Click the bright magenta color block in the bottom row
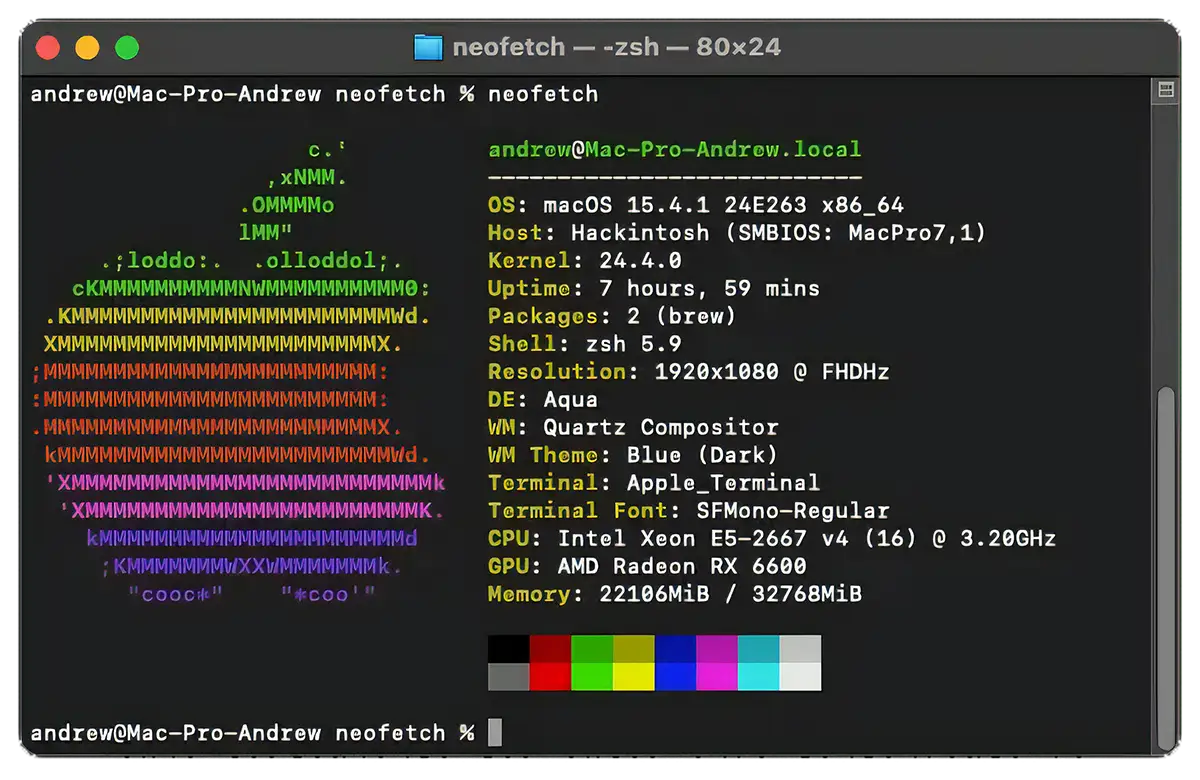1200x780 pixels. [717, 677]
